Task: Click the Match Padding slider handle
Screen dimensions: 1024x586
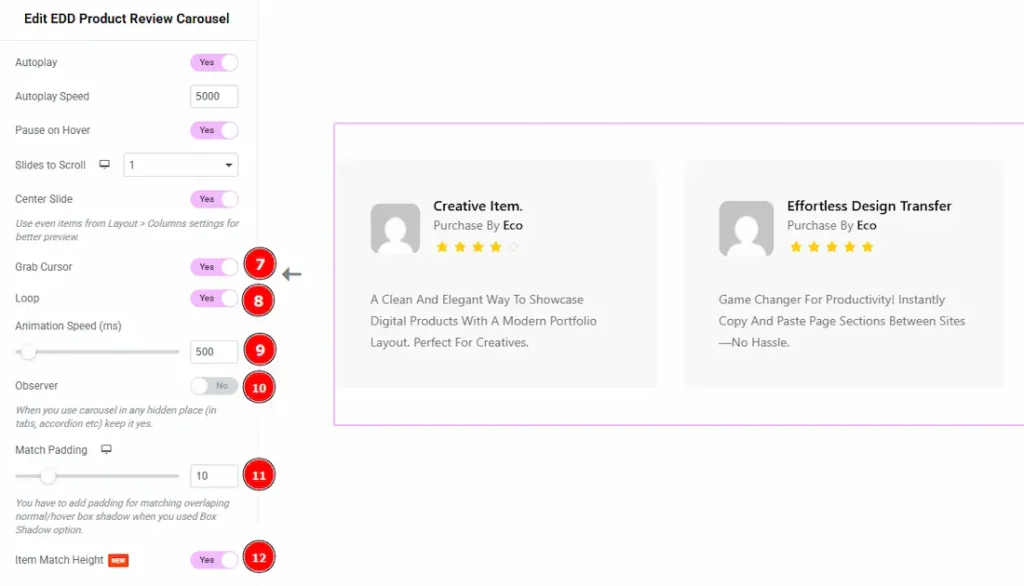Action: click(x=48, y=476)
